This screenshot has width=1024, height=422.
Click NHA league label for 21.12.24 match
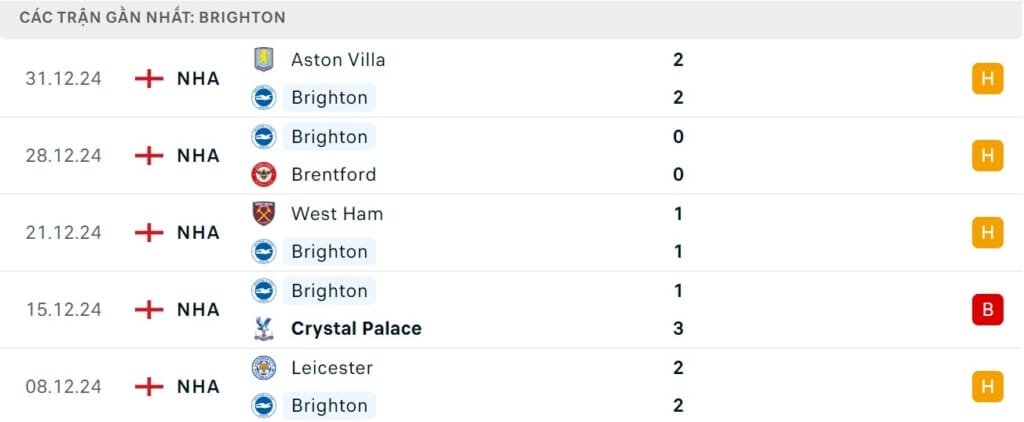click(x=199, y=233)
